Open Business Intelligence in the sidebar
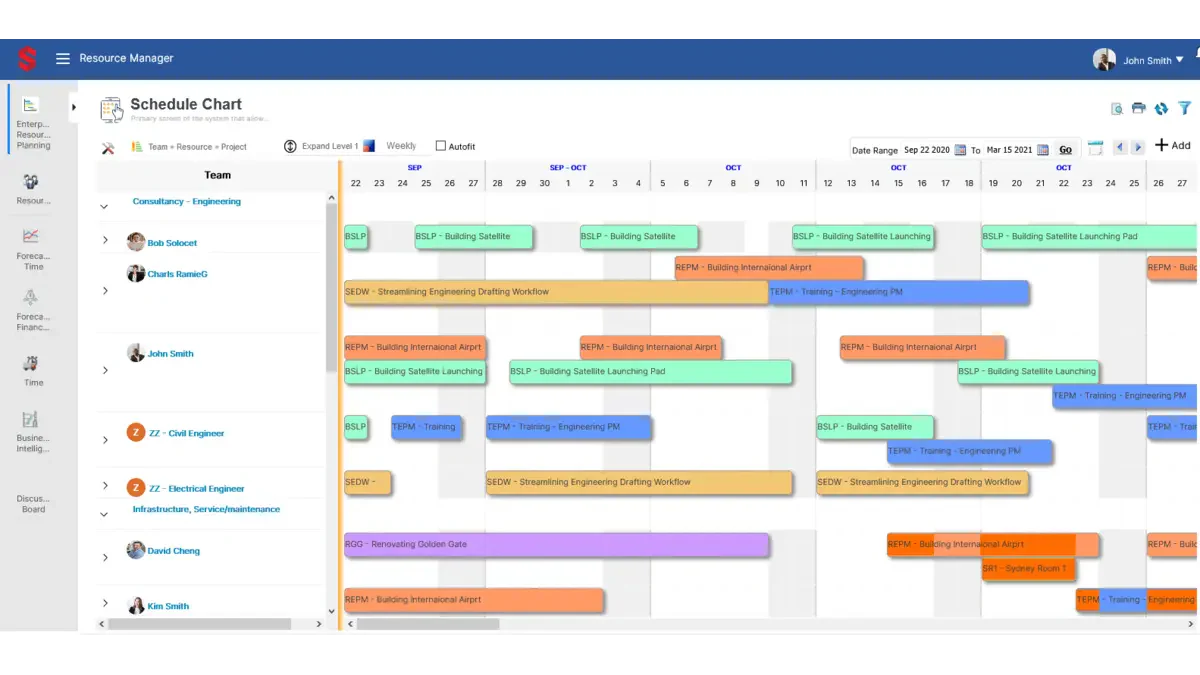The height and width of the screenshot is (675, 1200). tap(33, 431)
